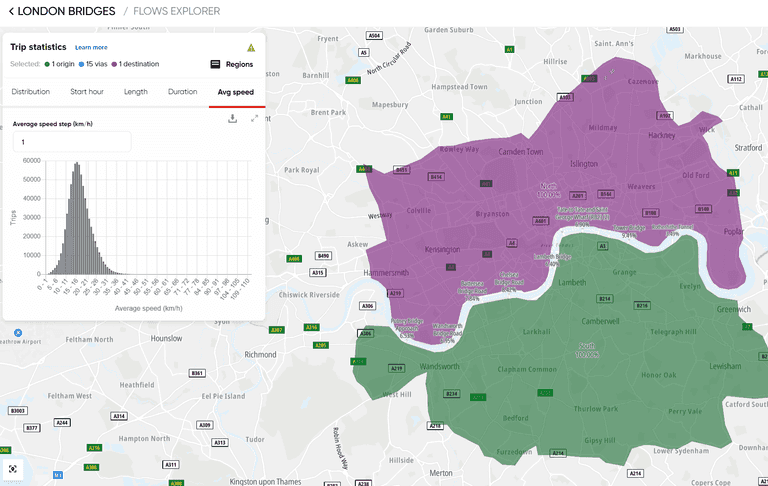
Task: Switch to the Distribution tab
Action: [31, 92]
